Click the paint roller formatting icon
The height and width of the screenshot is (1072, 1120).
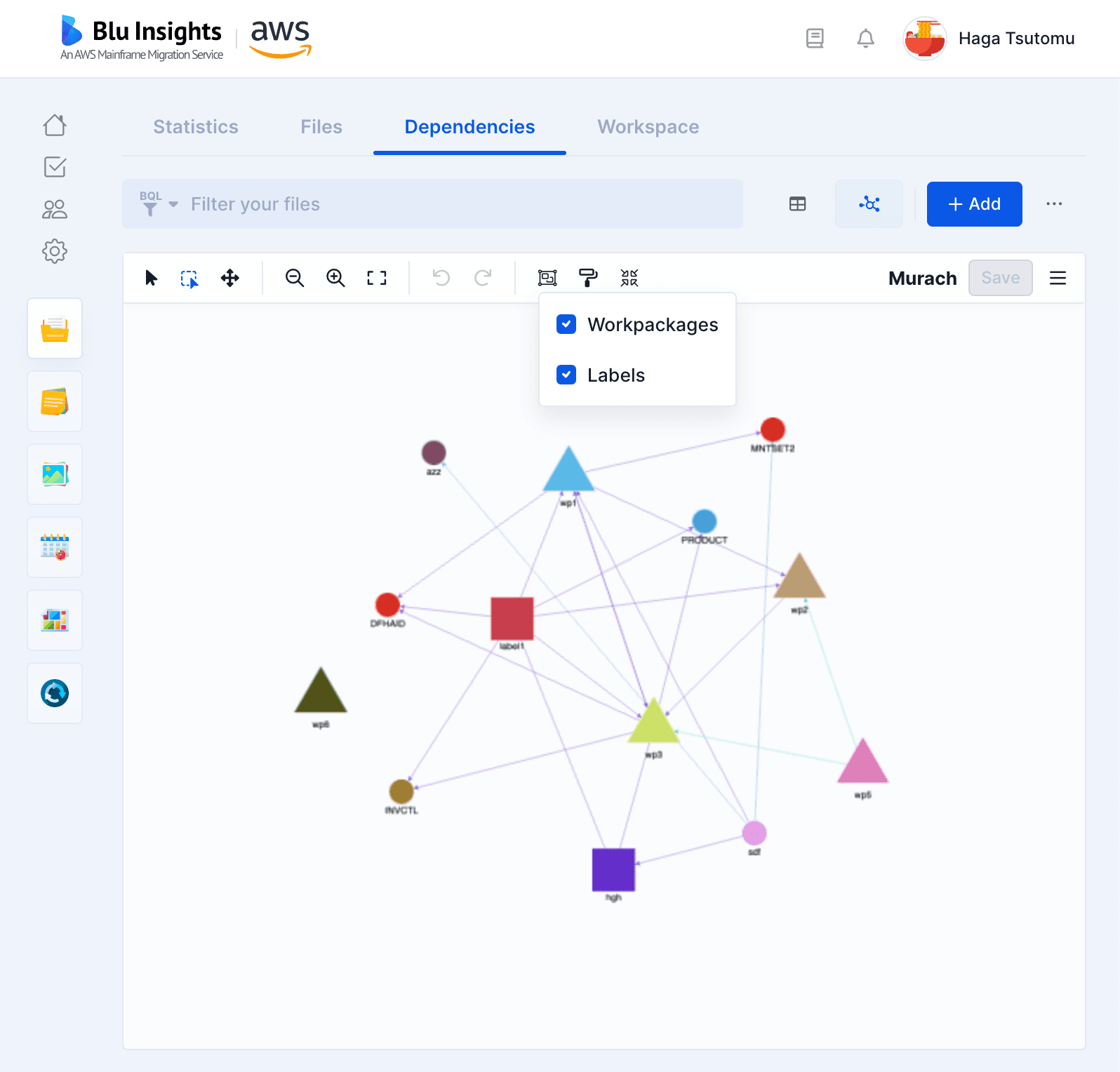coord(588,279)
